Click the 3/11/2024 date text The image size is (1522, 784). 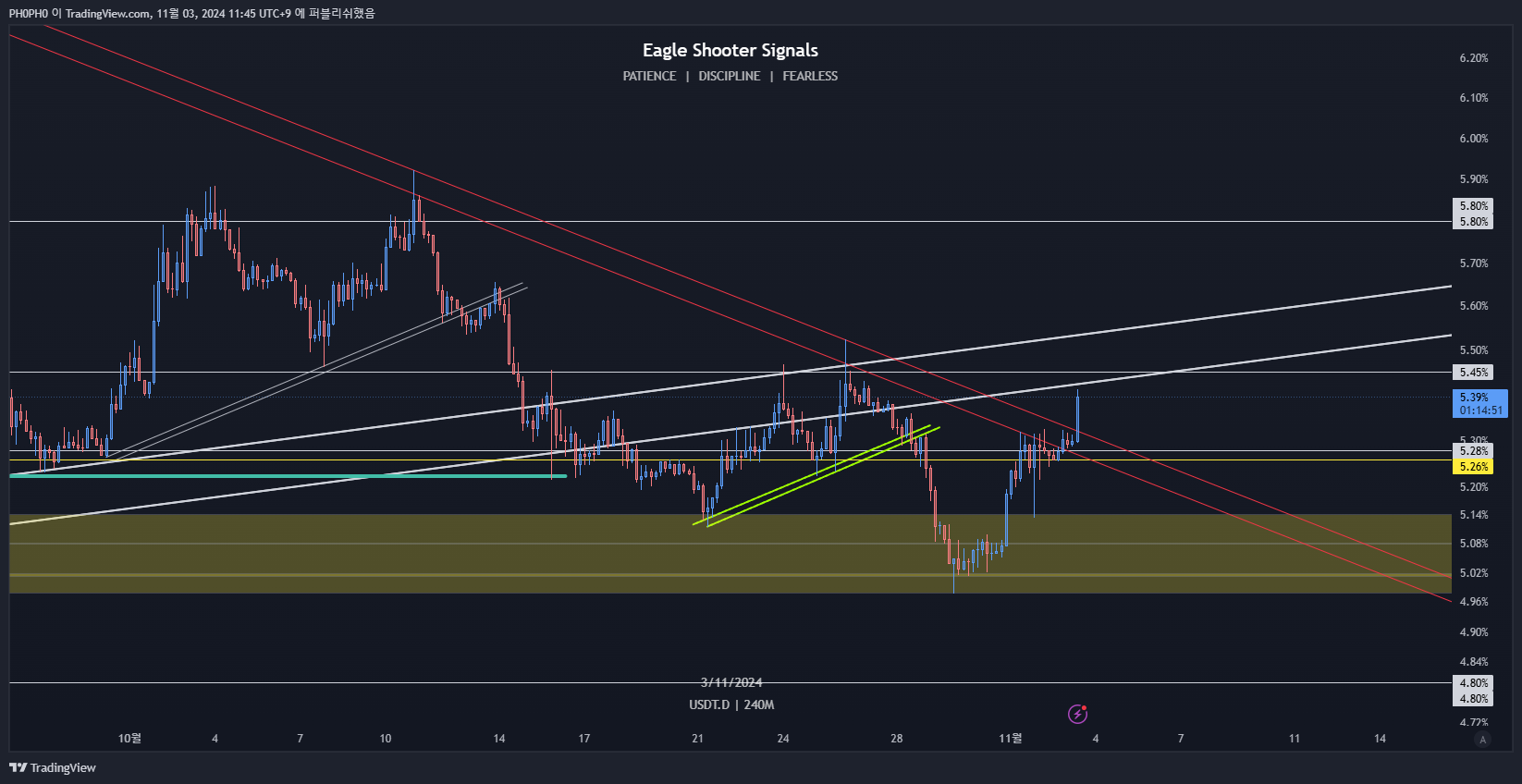[x=731, y=682]
